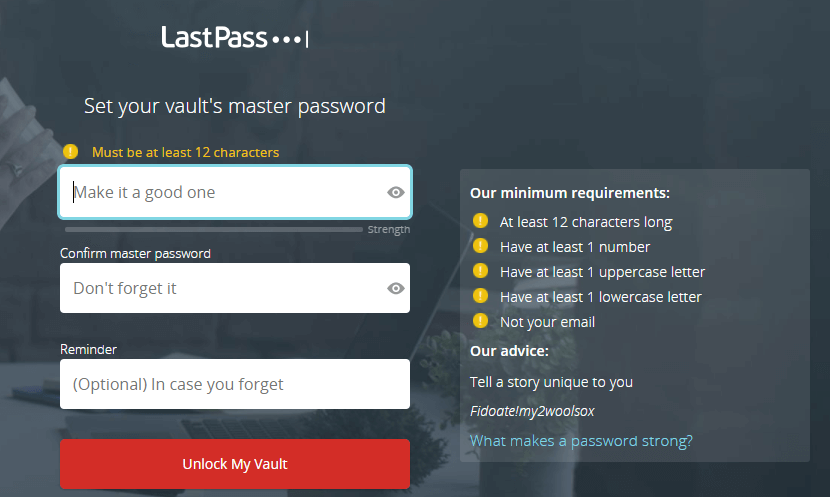Click the password Strength meter bar
The image size is (830, 497).
[x=211, y=230]
